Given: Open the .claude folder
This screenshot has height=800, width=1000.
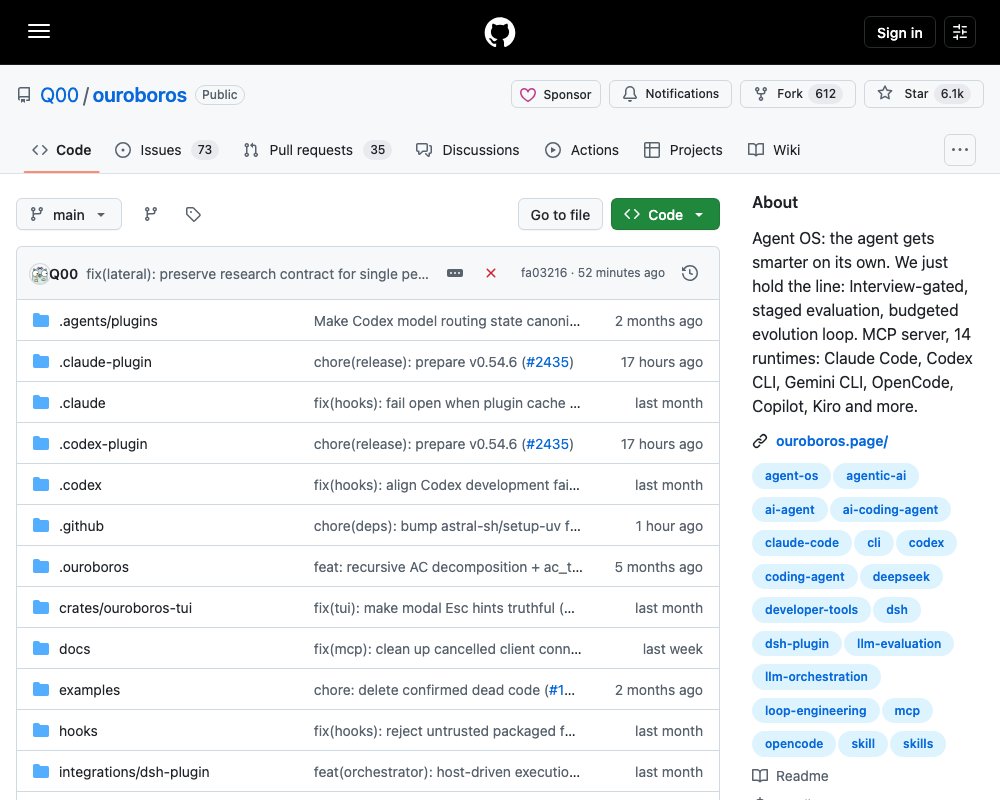Looking at the screenshot, I should (82, 403).
